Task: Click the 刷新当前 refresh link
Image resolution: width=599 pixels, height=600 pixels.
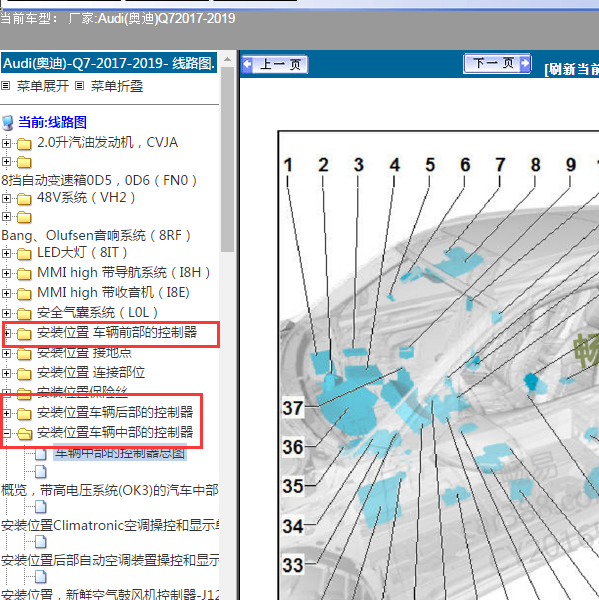Action: 572,69
